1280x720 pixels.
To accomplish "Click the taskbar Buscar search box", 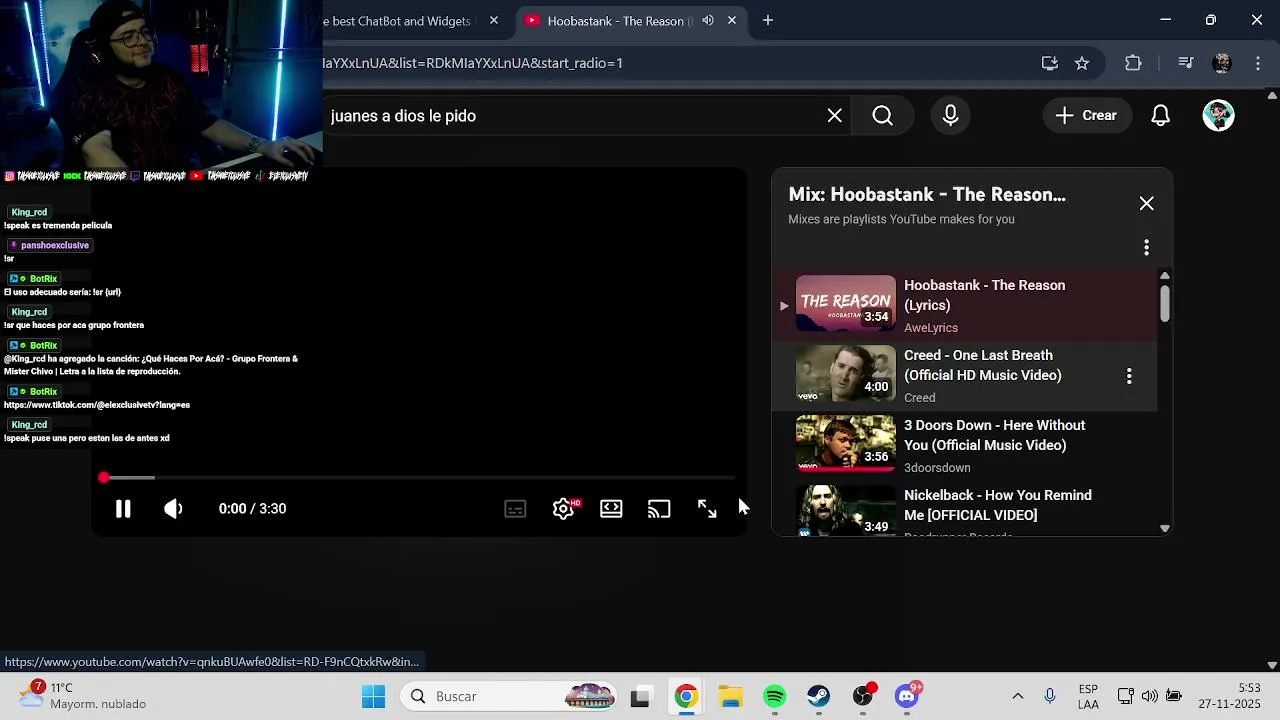I will click(x=510, y=697).
